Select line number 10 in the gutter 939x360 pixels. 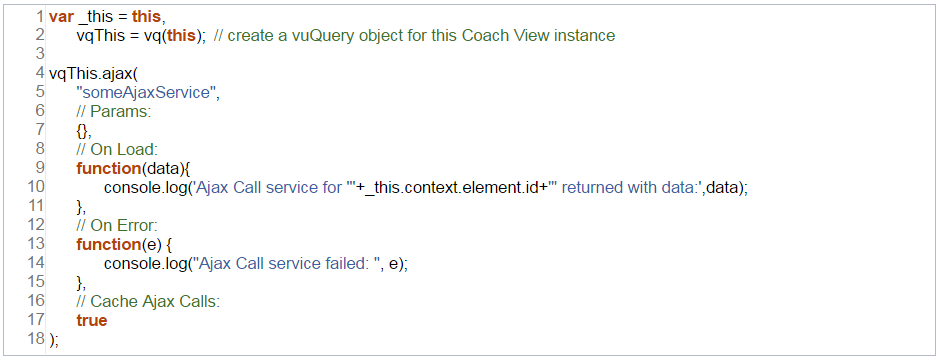pyautogui.click(x=36, y=187)
